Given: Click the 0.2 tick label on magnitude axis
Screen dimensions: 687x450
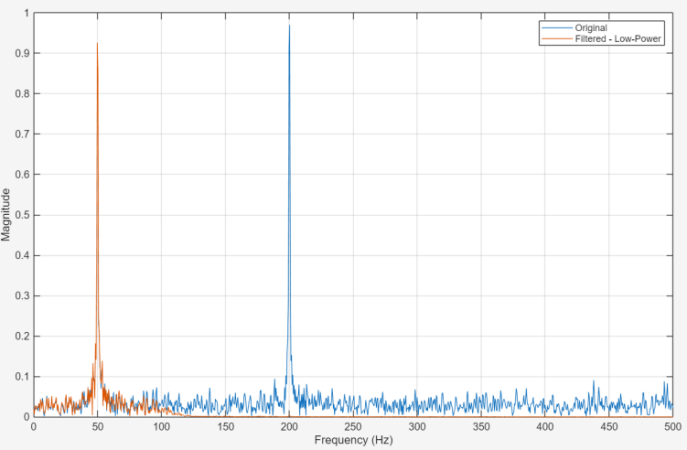Looking at the screenshot, I should [x=22, y=336].
